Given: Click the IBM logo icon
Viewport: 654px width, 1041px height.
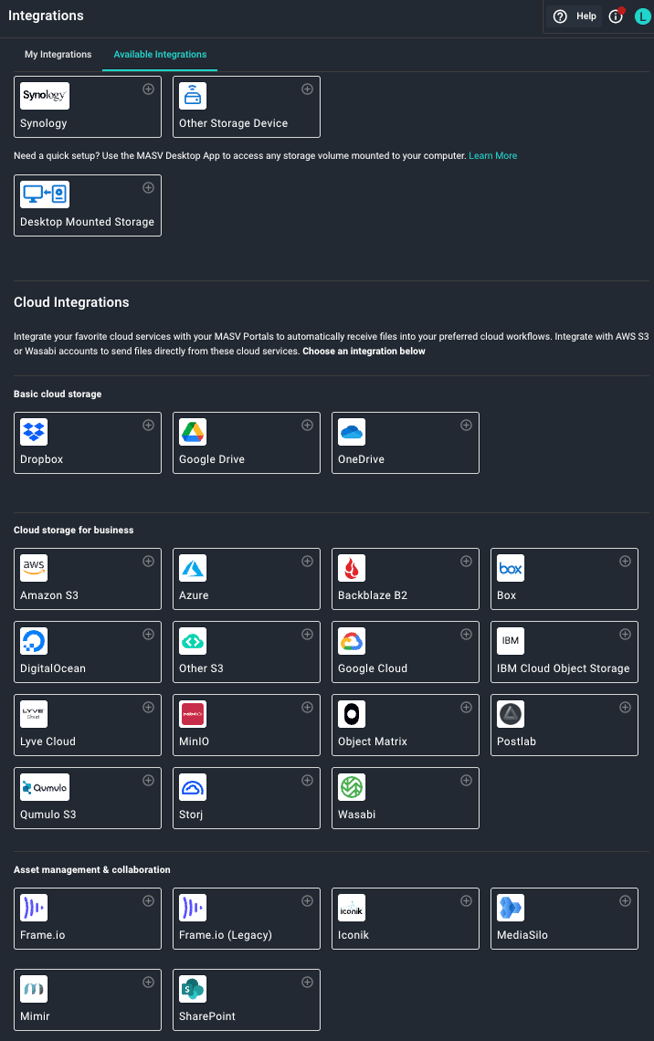Looking at the screenshot, I should pyautogui.click(x=511, y=641).
